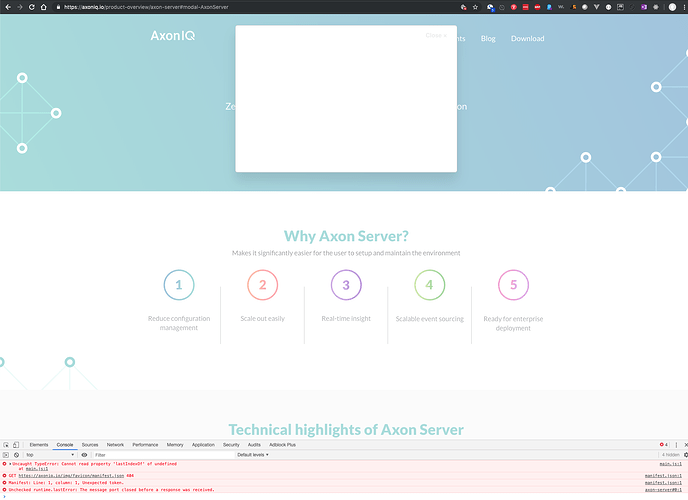Click the 'Unchecked runtime.lastError' message
This screenshot has height=500, width=688.
click(111, 489)
